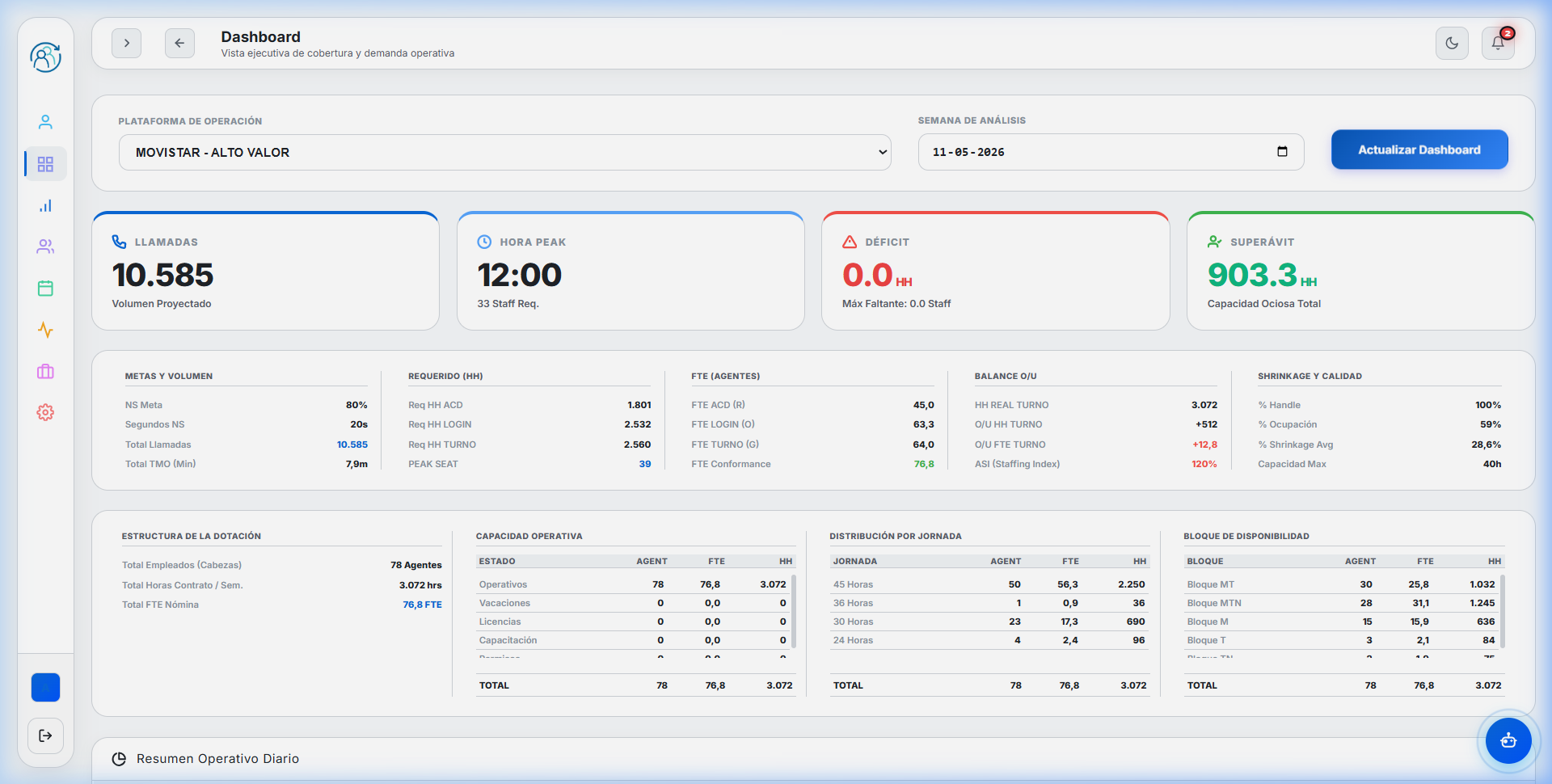Click the clock icon on Hora Peak card
The width and height of the screenshot is (1552, 784).
pyautogui.click(x=484, y=242)
